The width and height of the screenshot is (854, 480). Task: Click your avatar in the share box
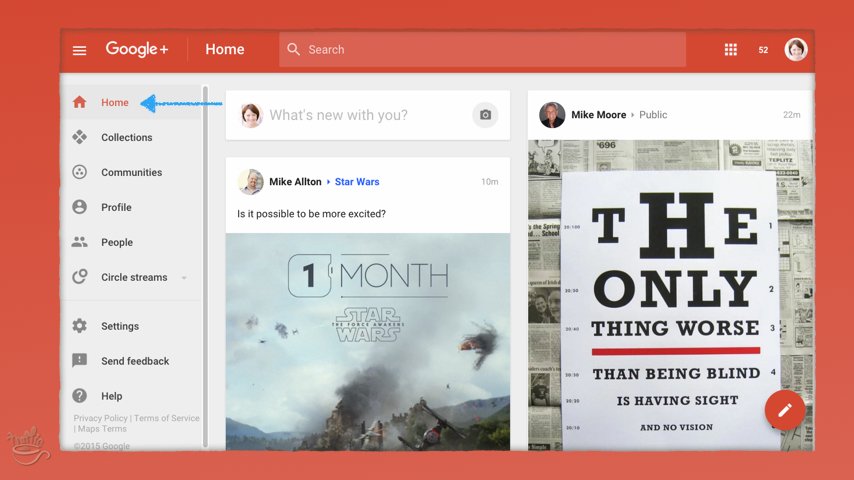point(251,115)
